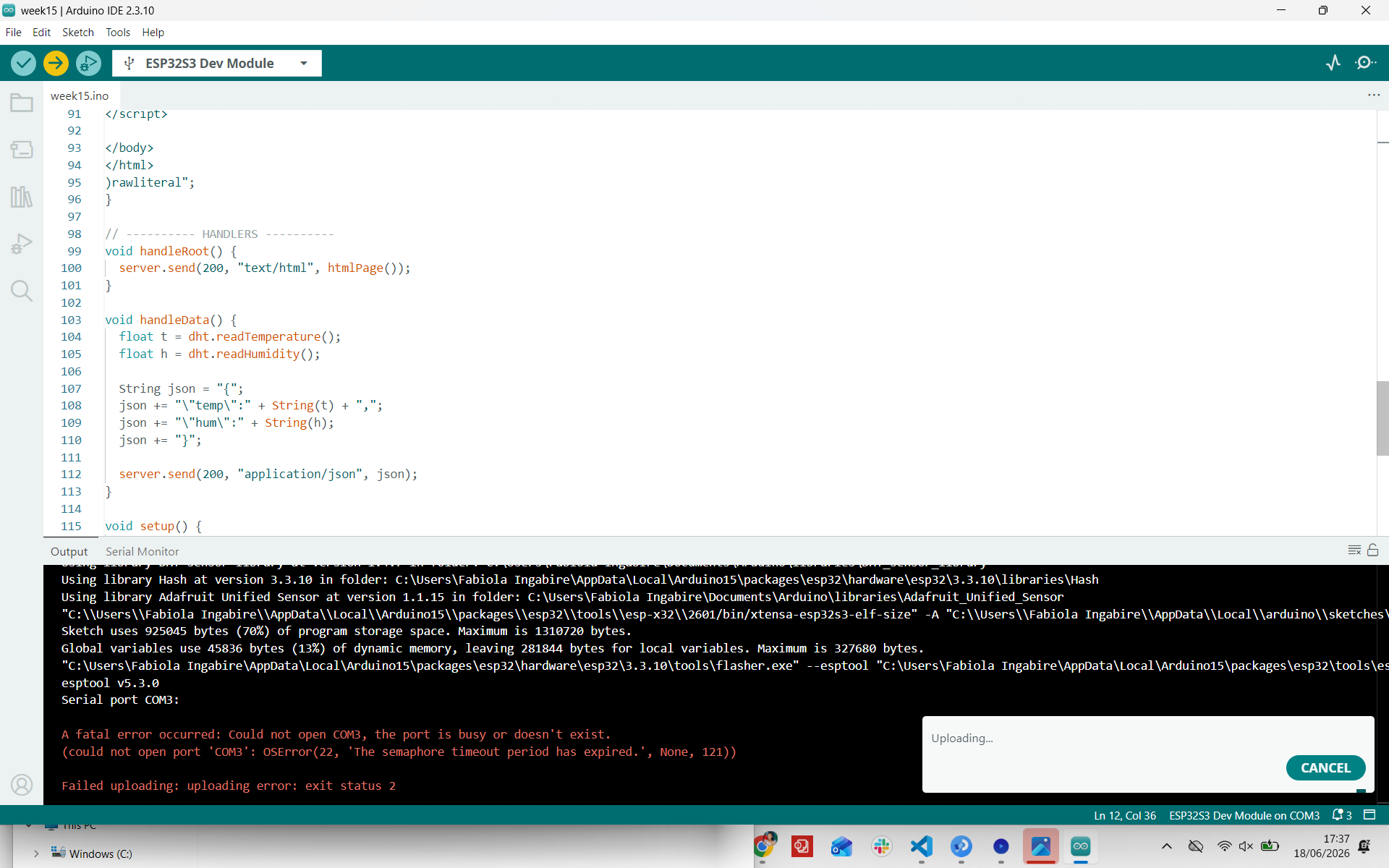Viewport: 1389px width, 868px height.
Task: Click the Ln 12, Col 36 status entry
Action: 1125,815
